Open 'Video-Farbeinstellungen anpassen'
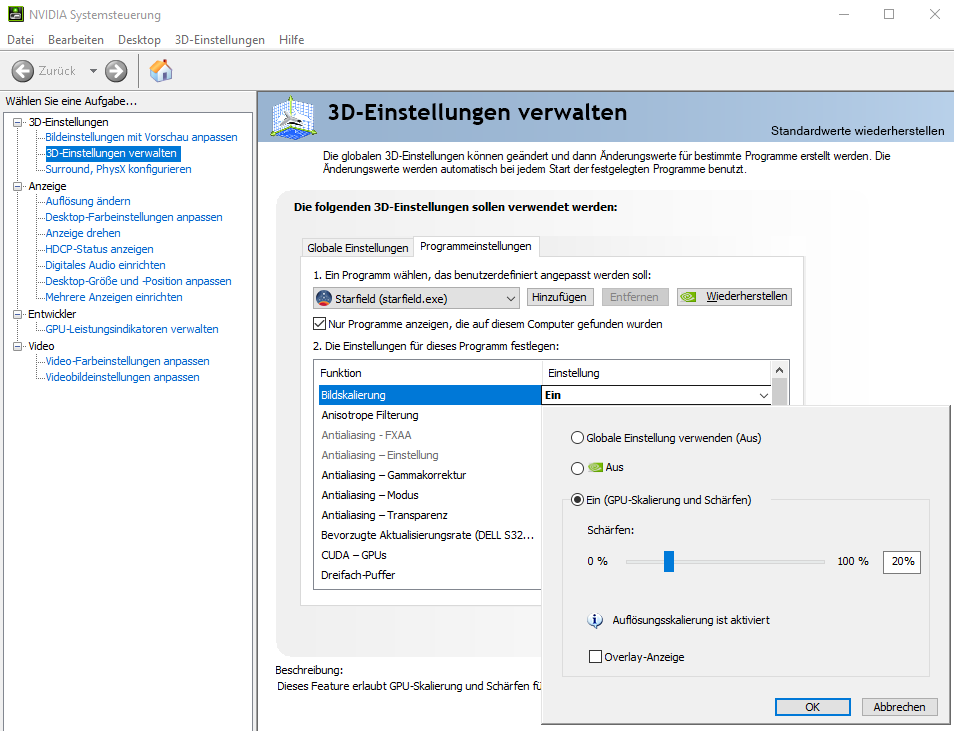The width and height of the screenshot is (954, 731). [127, 361]
